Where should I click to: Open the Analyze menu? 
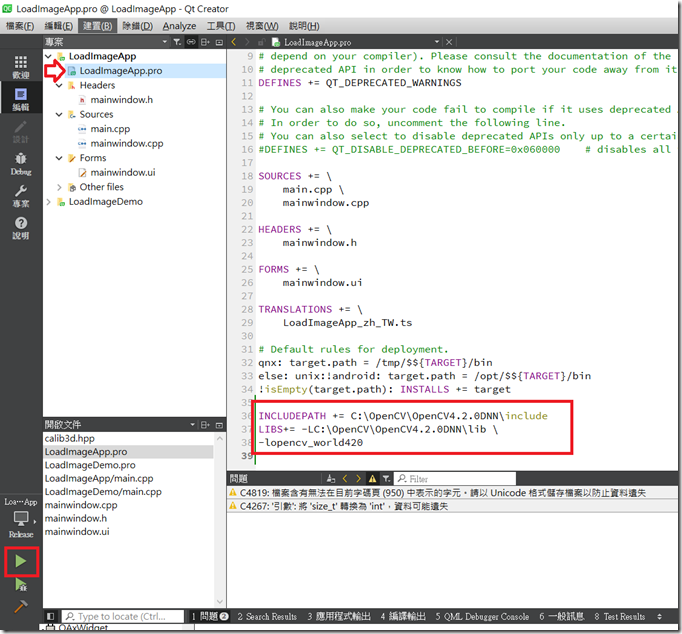coord(179,26)
